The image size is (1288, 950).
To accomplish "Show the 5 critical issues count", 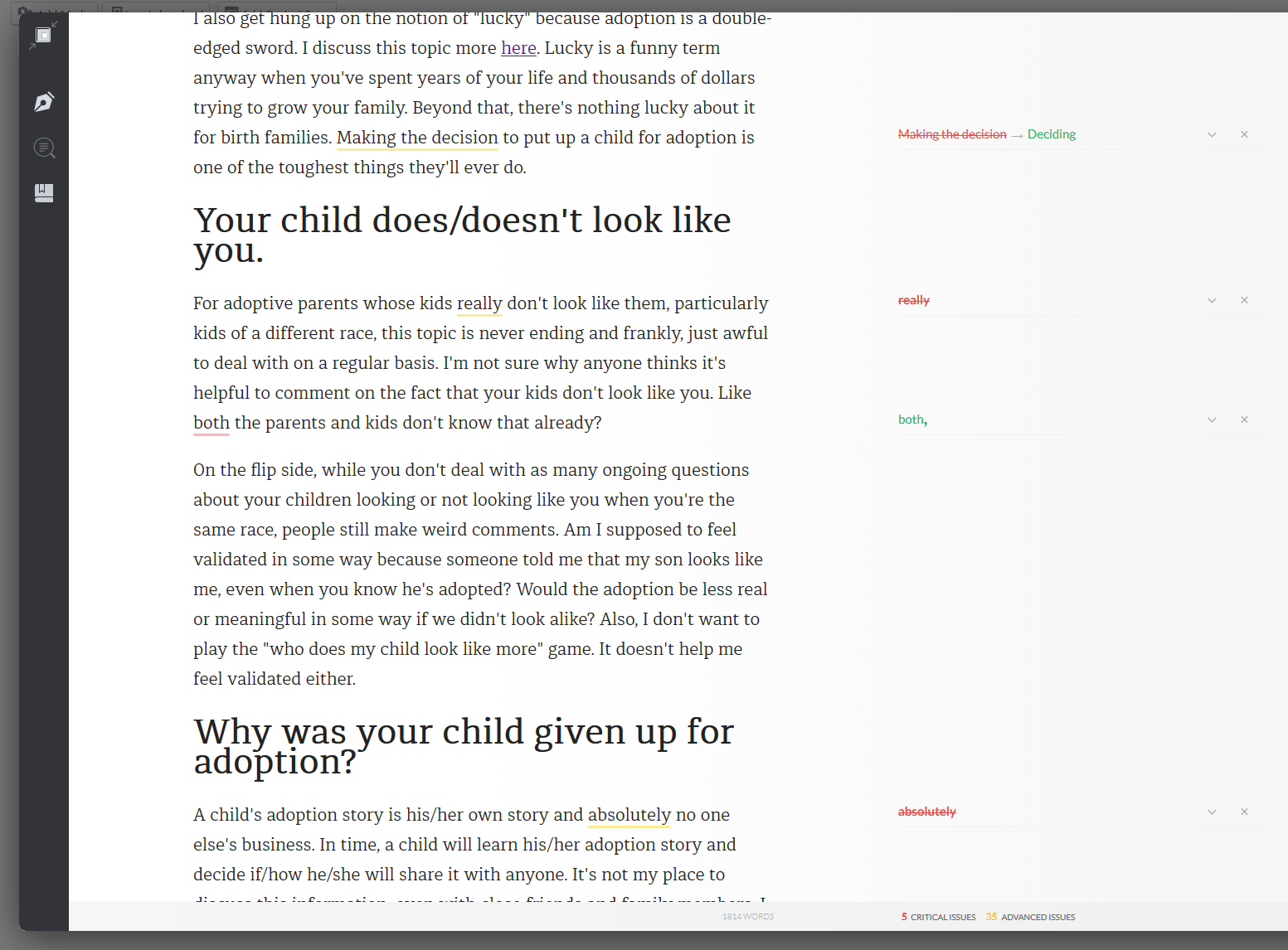I will (938, 917).
